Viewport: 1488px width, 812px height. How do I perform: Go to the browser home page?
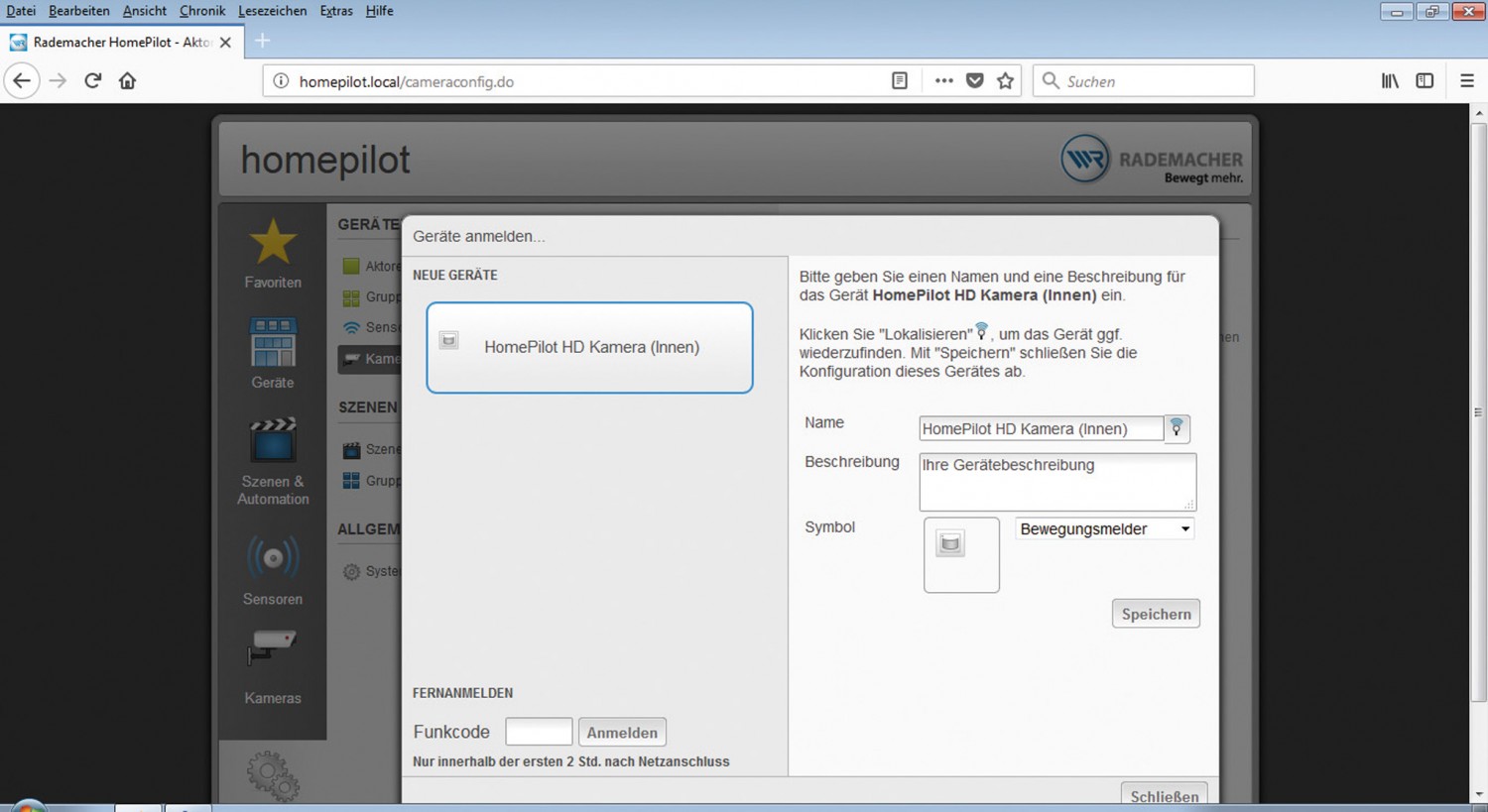pyautogui.click(x=127, y=81)
